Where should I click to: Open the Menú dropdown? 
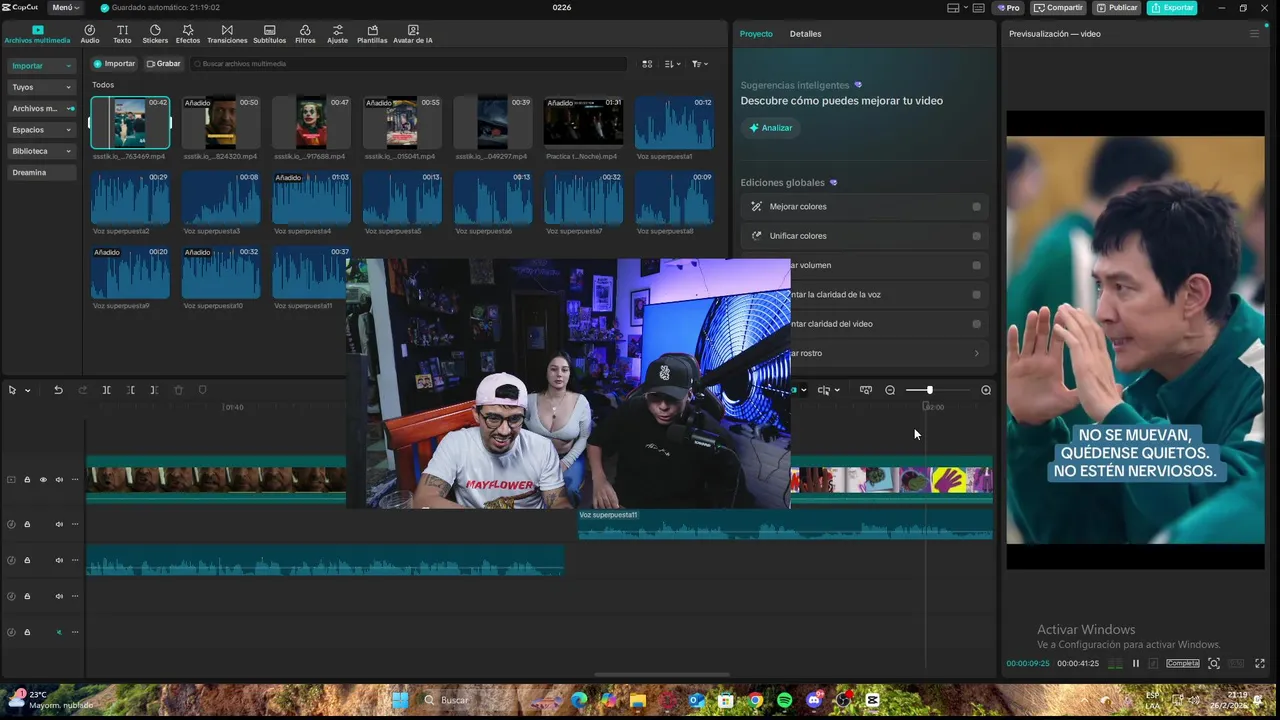point(66,8)
